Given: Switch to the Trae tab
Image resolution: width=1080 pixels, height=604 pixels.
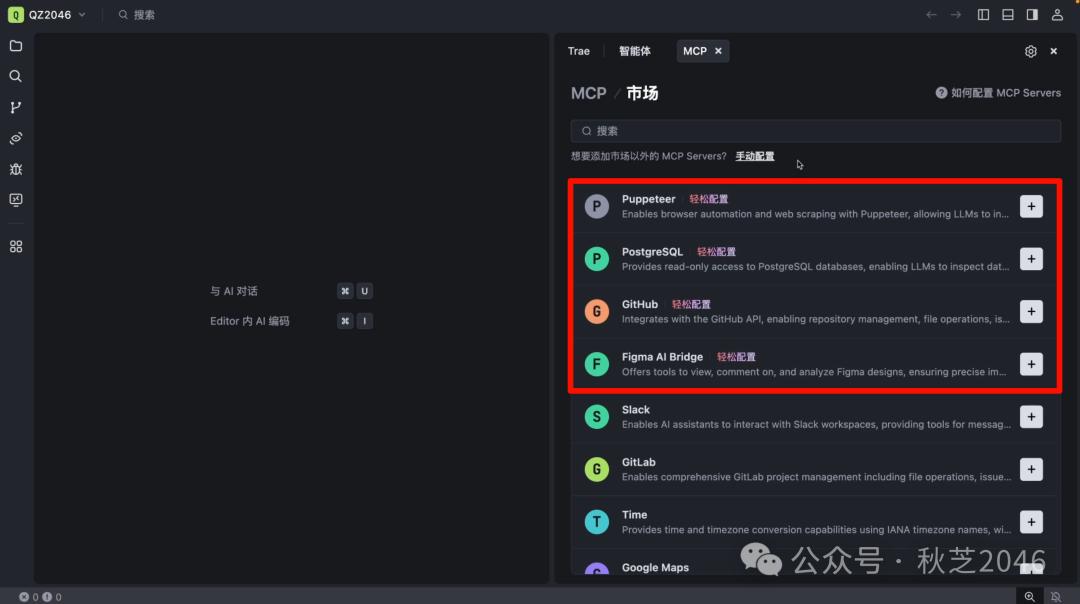Looking at the screenshot, I should click(x=579, y=51).
